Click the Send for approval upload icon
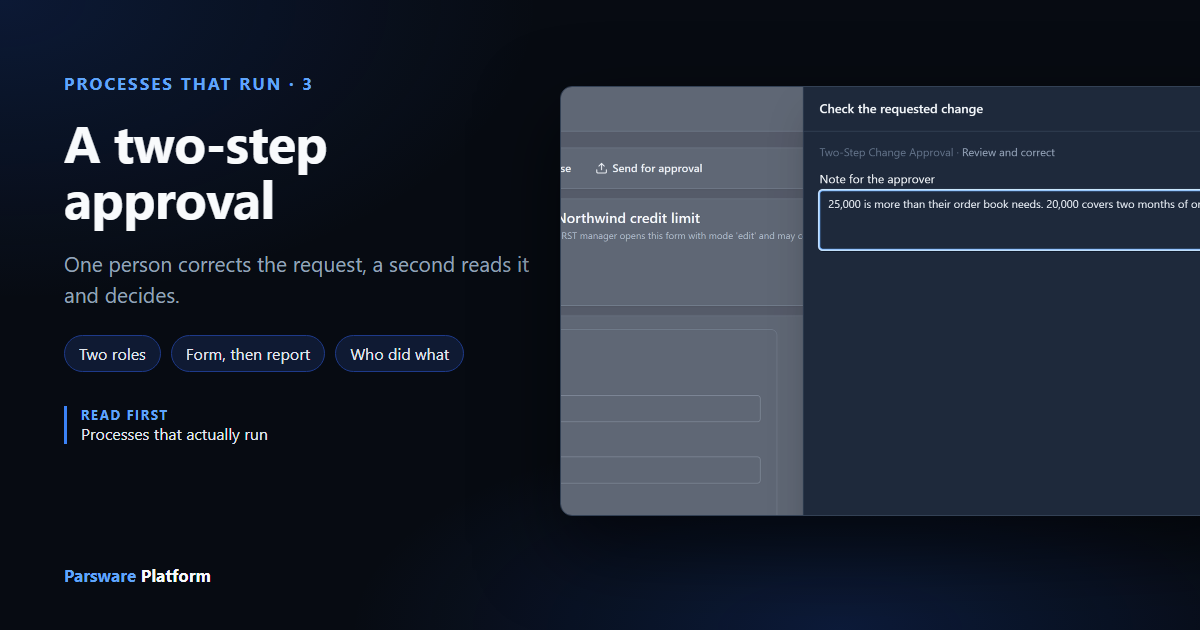This screenshot has height=630, width=1200. [x=601, y=168]
